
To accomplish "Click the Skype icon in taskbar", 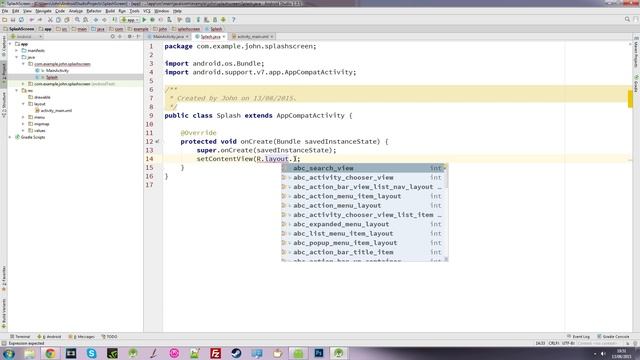I will 91,353.
